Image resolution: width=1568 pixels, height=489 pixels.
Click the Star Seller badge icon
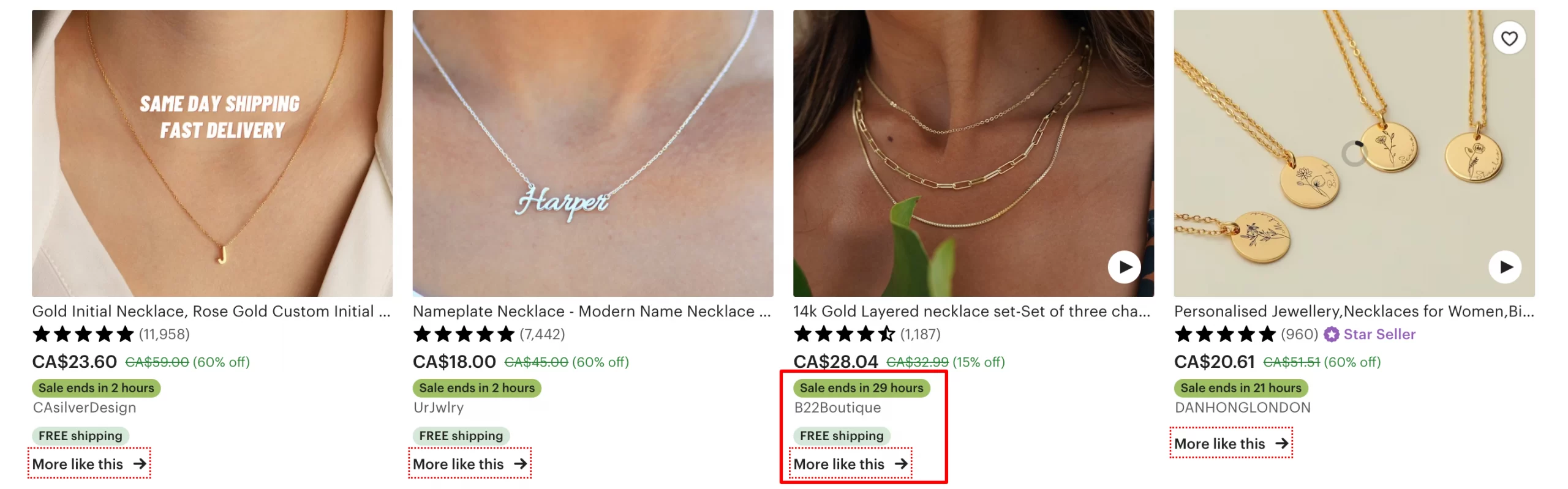click(x=1331, y=334)
